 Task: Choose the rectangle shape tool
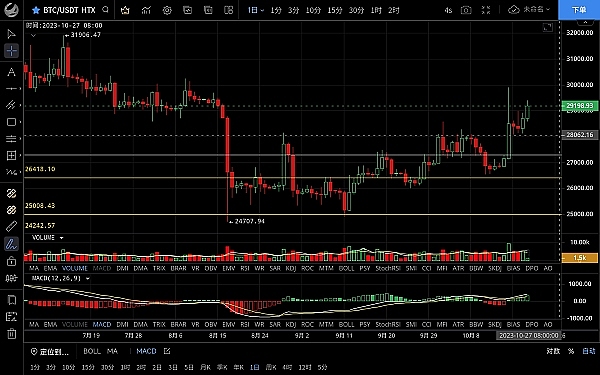pyautogui.click(x=11, y=122)
